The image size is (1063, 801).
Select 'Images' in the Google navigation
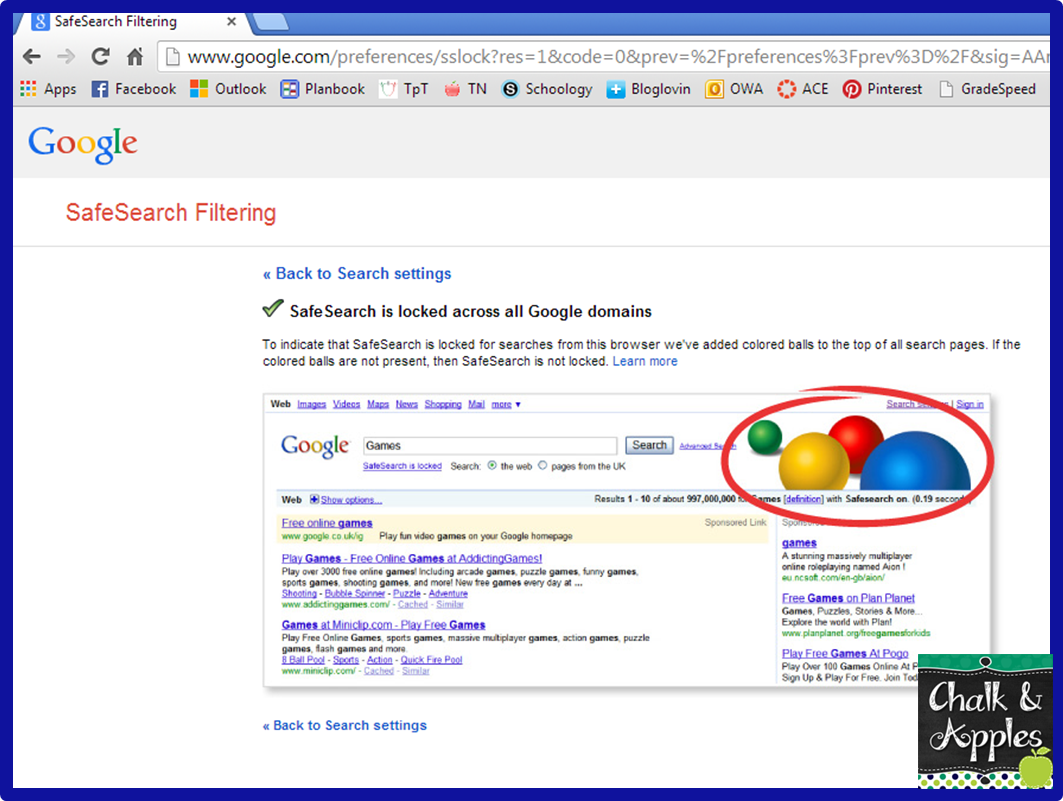pyautogui.click(x=311, y=404)
